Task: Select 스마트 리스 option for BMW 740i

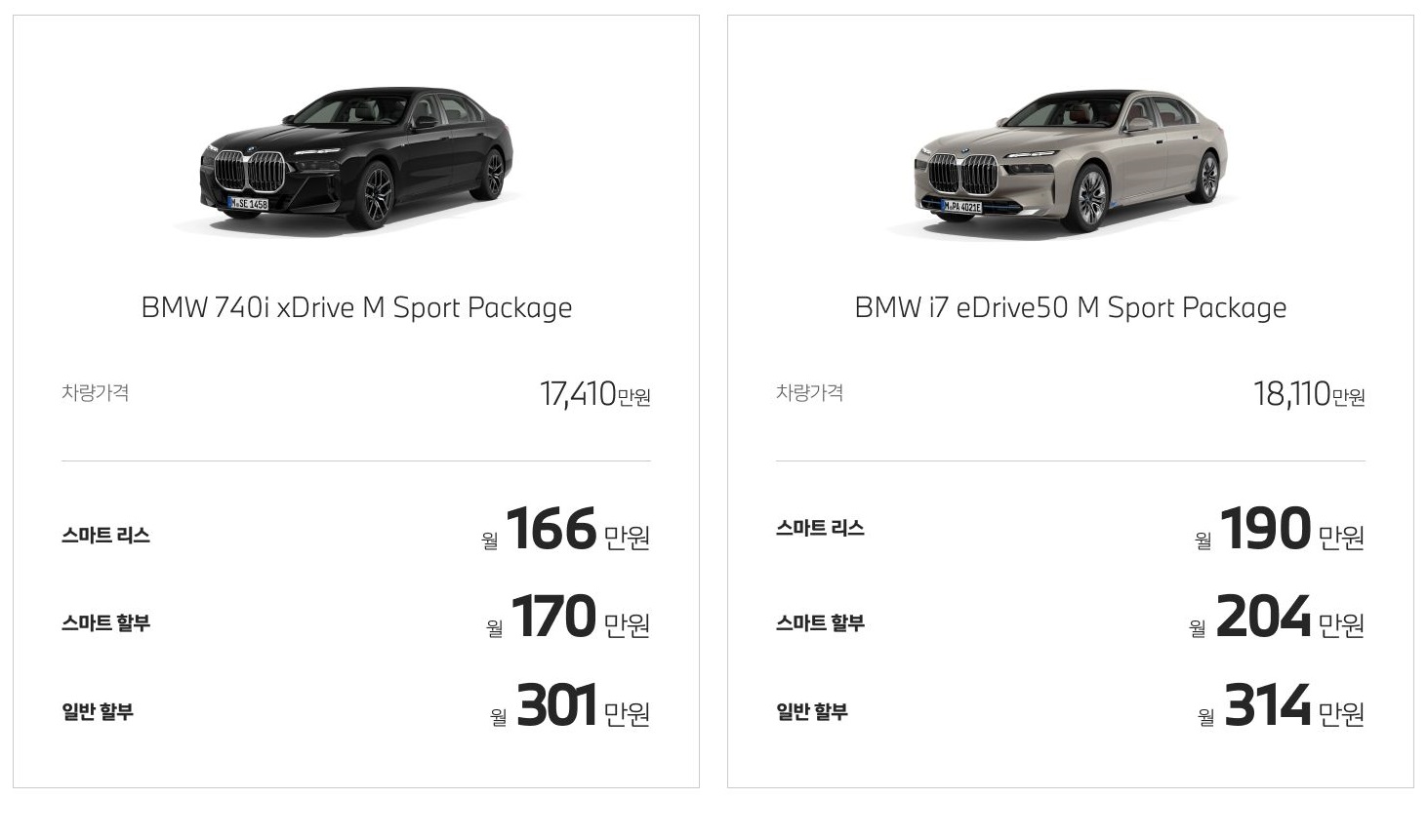Action: pyautogui.click(x=105, y=535)
